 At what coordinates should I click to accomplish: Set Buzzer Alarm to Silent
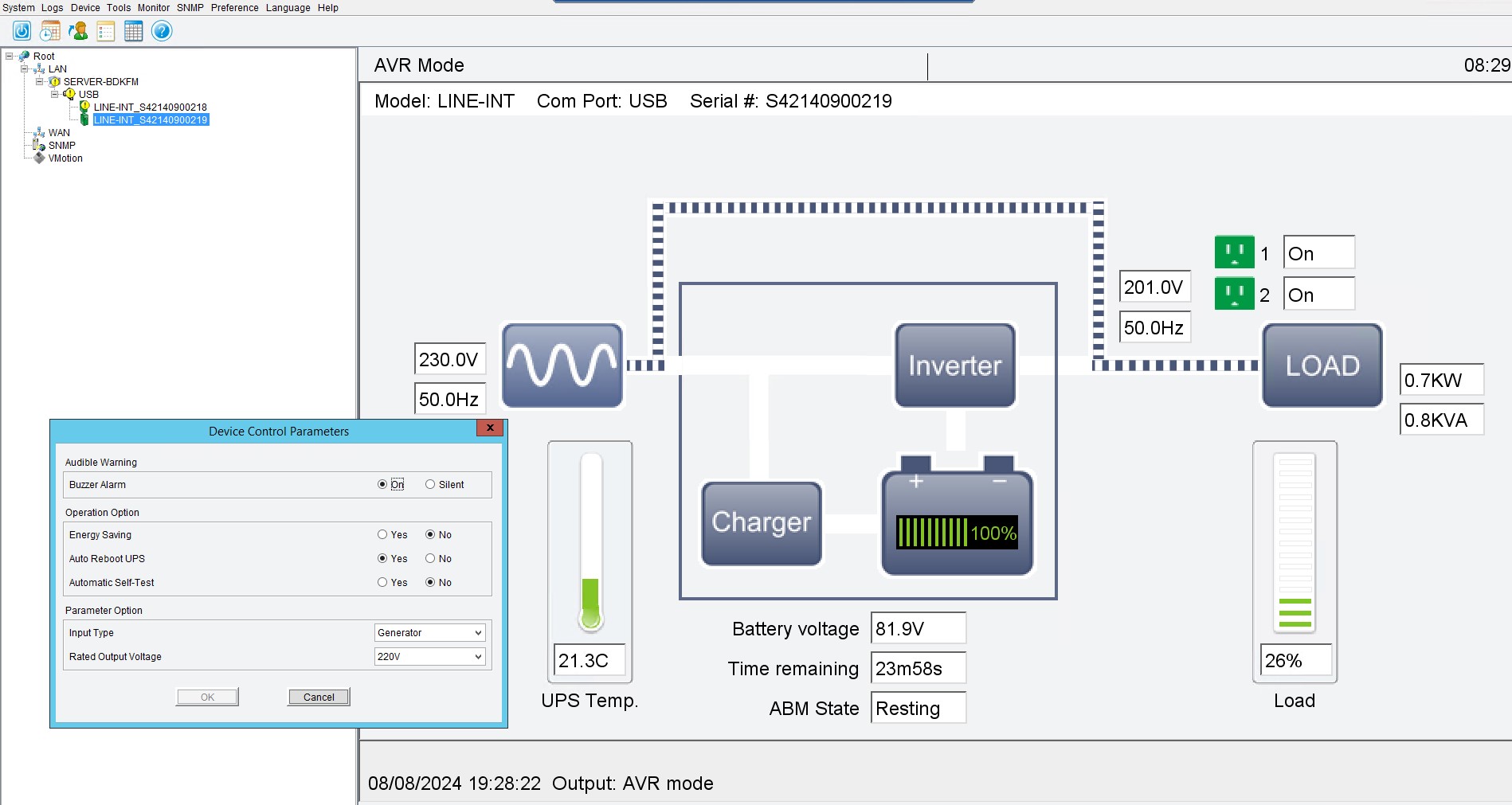pos(430,484)
